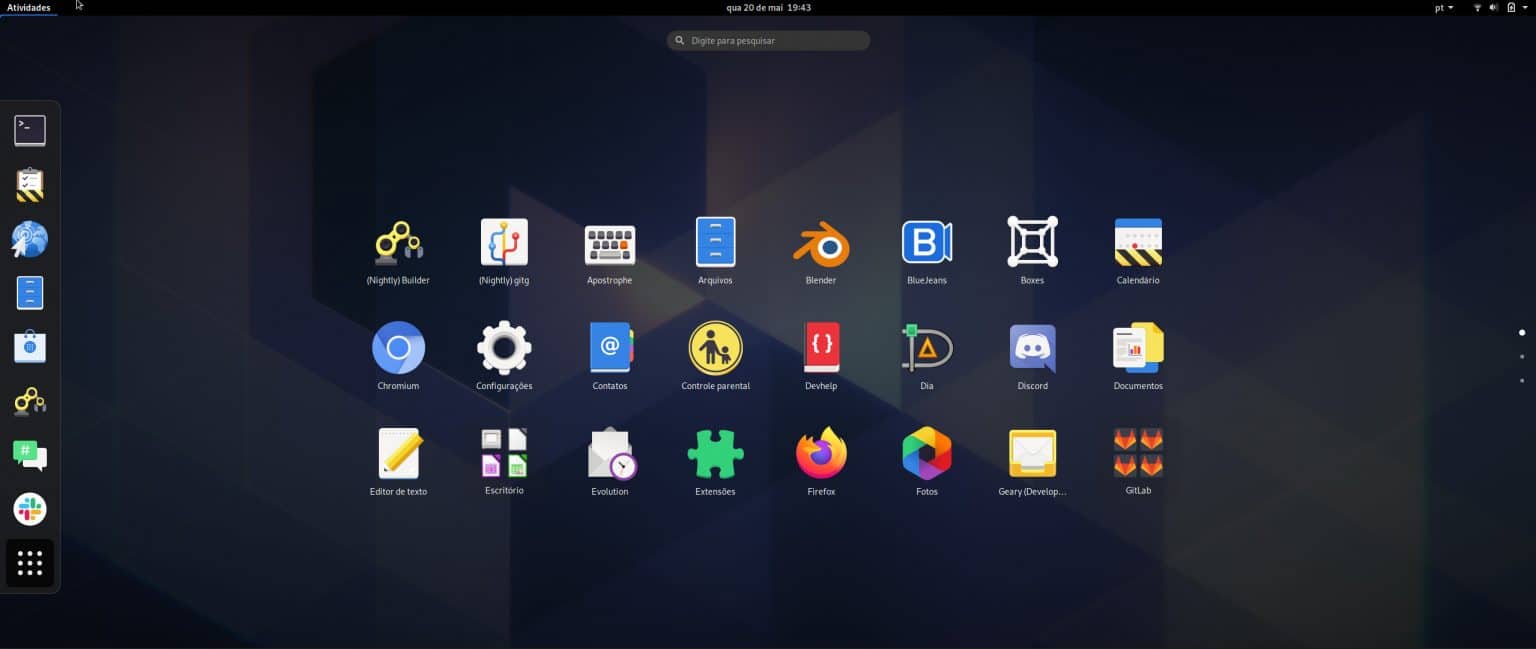Open the To Do clipboard icon in dock
Screen dimensions: 1536x649
30,185
